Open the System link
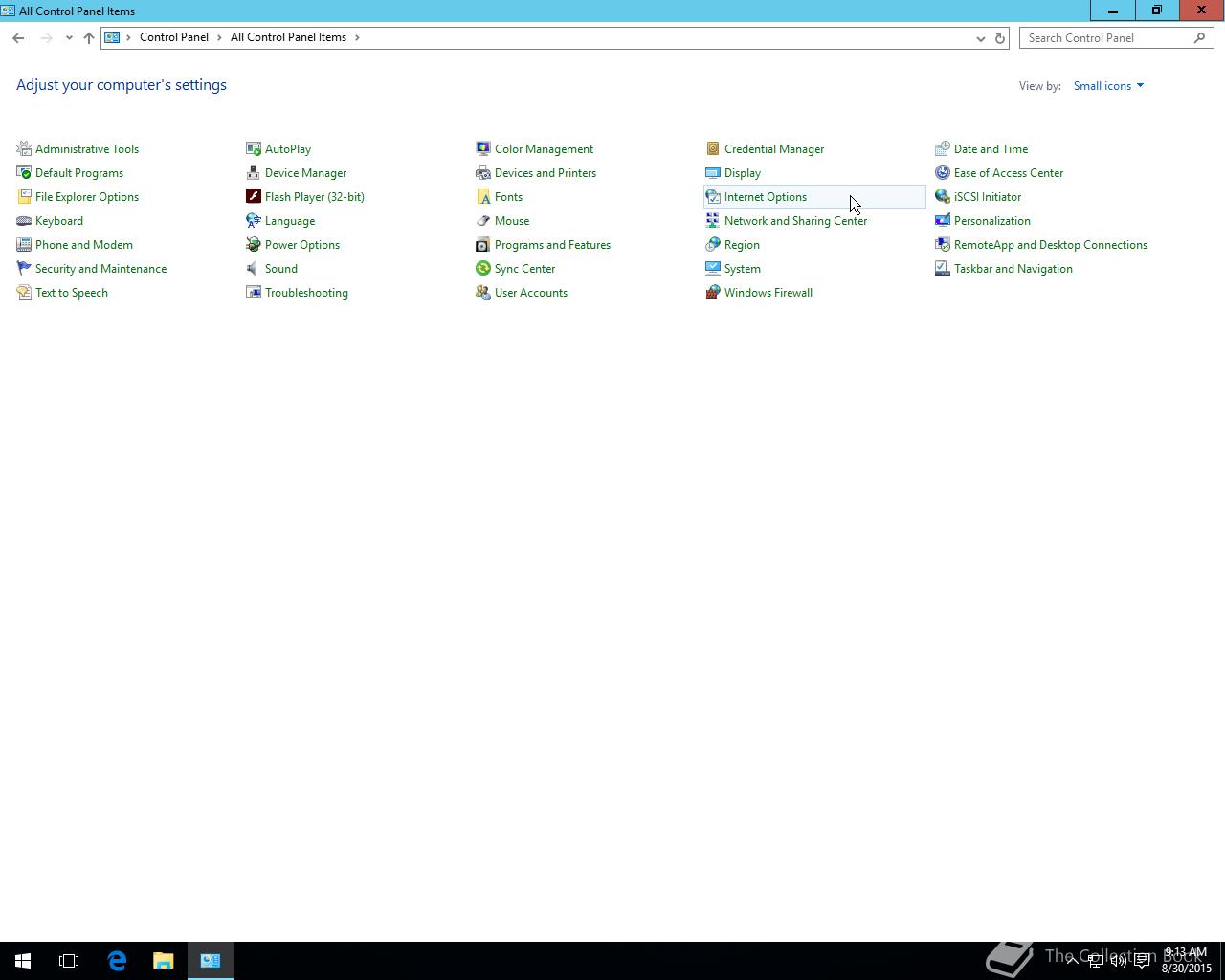Viewport: 1225px width, 980px height. click(x=743, y=269)
